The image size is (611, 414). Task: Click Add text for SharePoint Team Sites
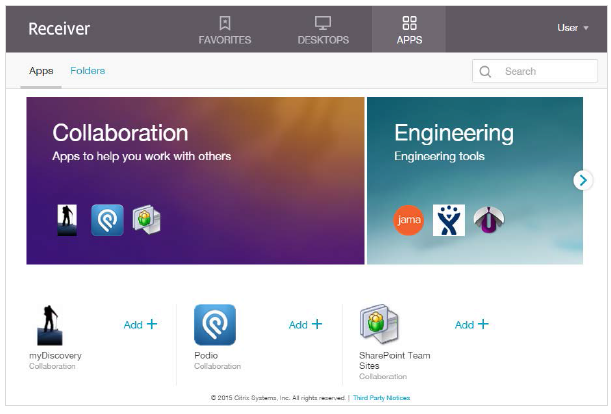coord(464,325)
